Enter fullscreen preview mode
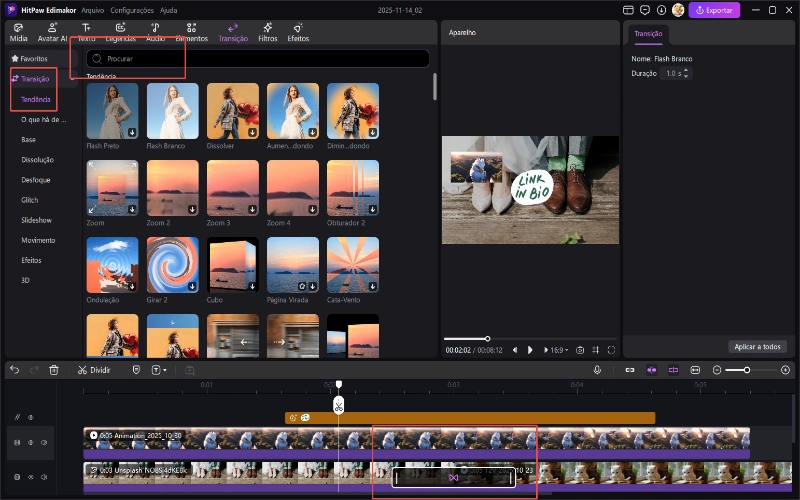 tap(611, 350)
